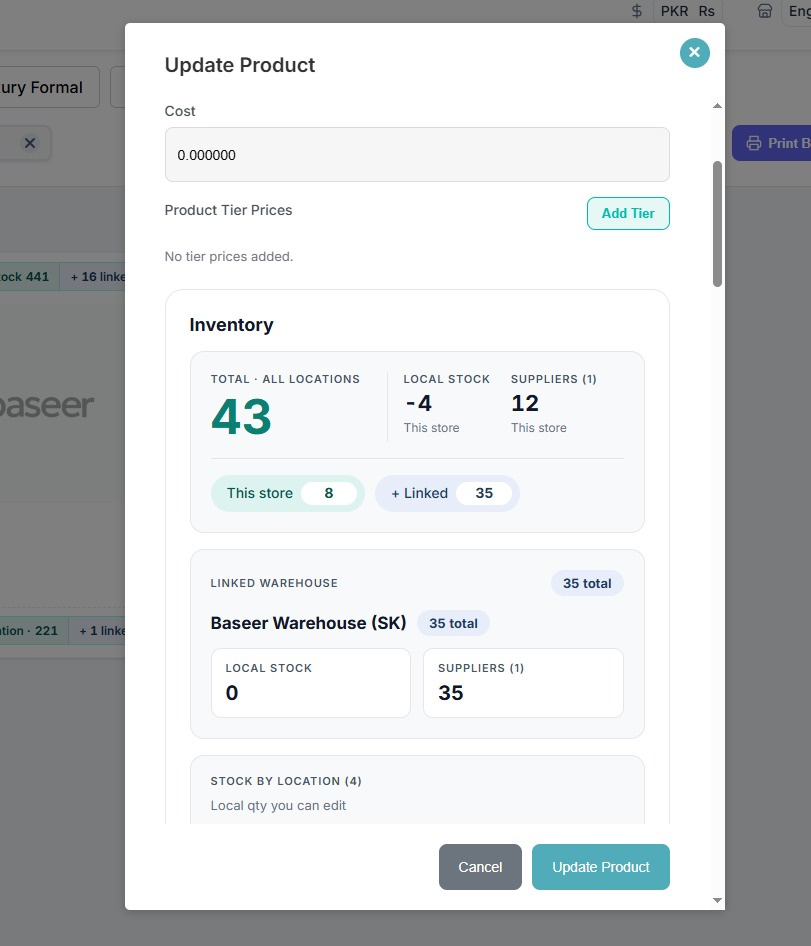Open the language selector

pyautogui.click(x=797, y=11)
